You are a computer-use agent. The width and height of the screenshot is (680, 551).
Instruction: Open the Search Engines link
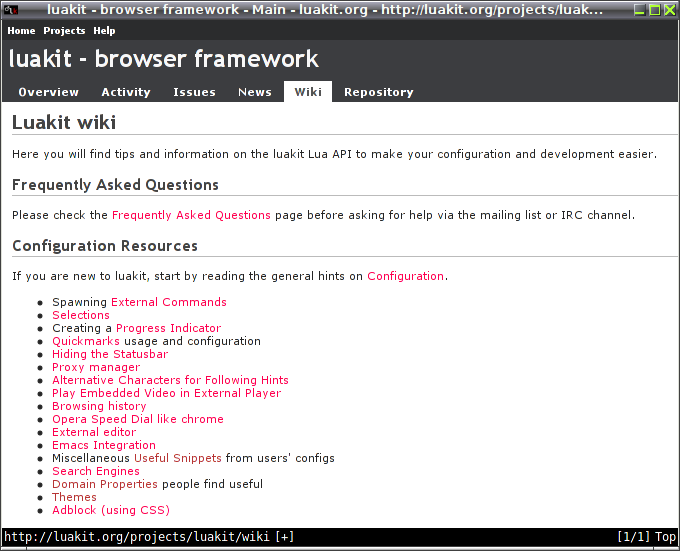click(96, 471)
